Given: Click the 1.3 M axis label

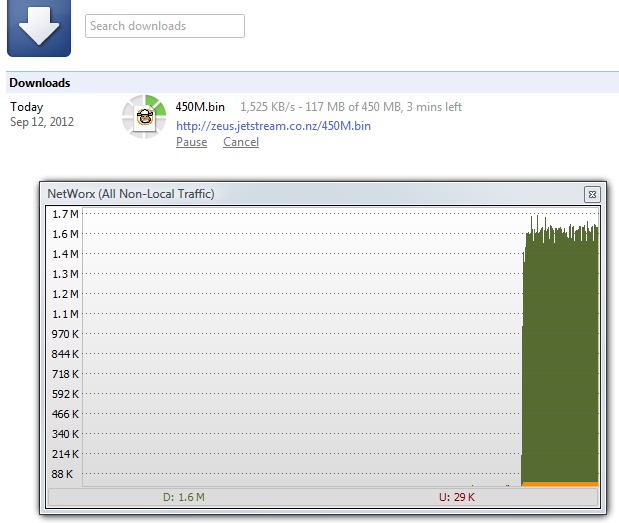Looking at the screenshot, I should [66, 274].
